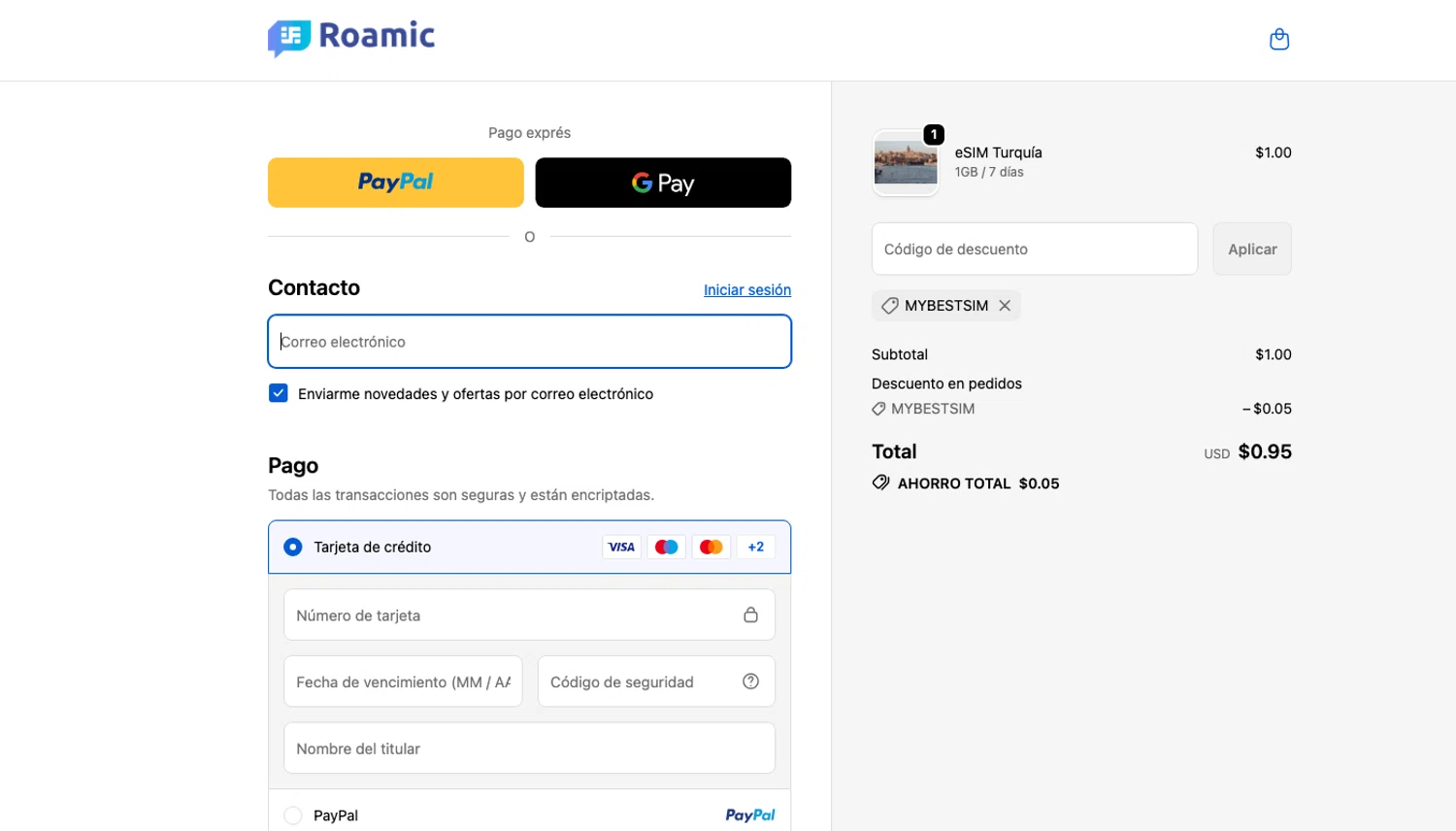Remove the MYBESTSIM discount code tag
This screenshot has width=1456, height=831.
1005,305
